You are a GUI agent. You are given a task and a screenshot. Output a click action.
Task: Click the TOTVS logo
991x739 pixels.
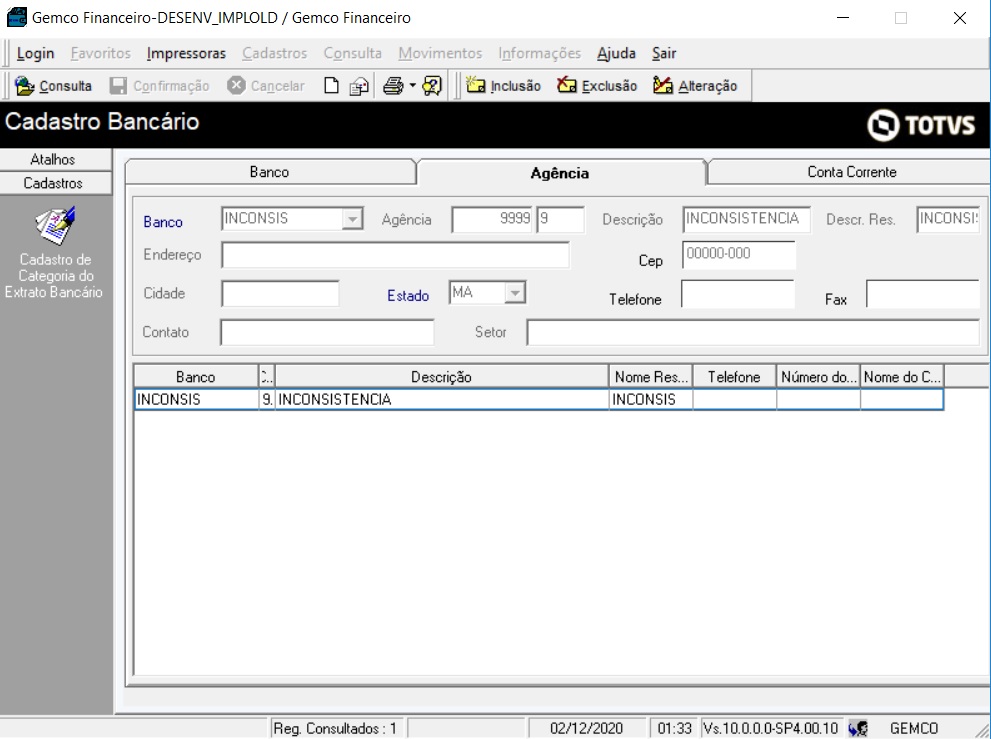[921, 125]
